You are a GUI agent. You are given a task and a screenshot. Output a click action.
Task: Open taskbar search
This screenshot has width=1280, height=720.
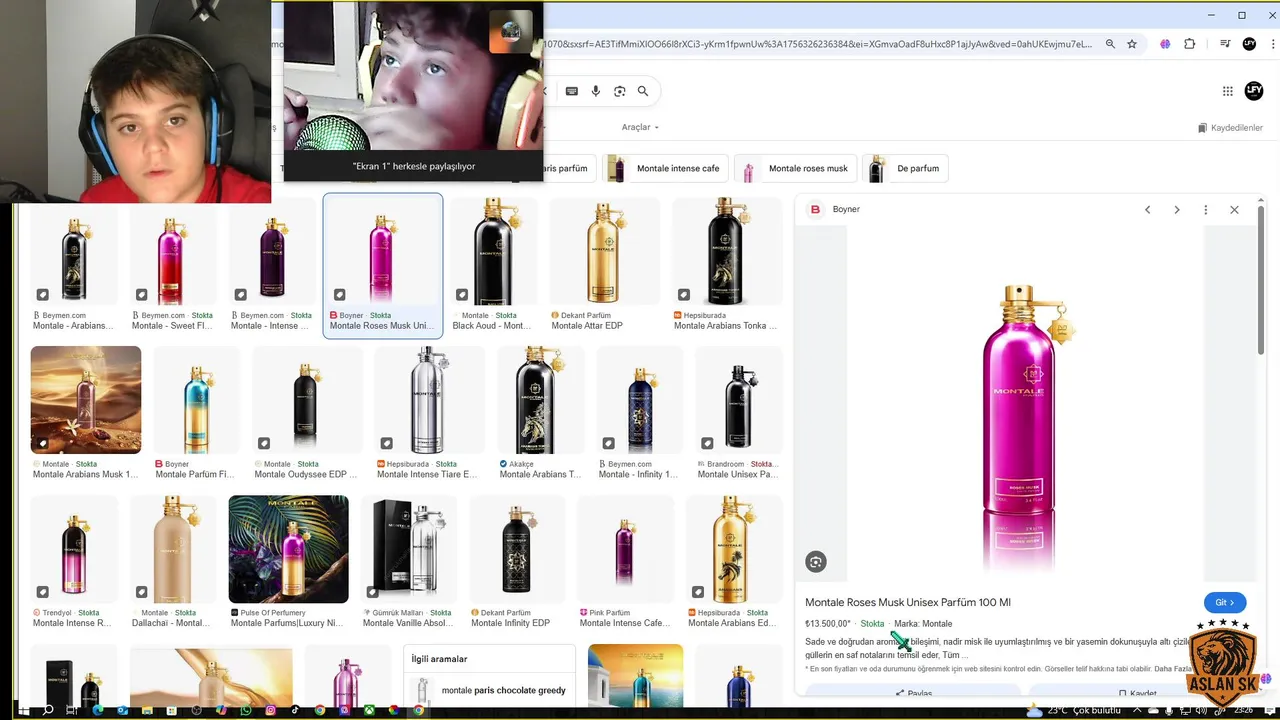(48, 711)
